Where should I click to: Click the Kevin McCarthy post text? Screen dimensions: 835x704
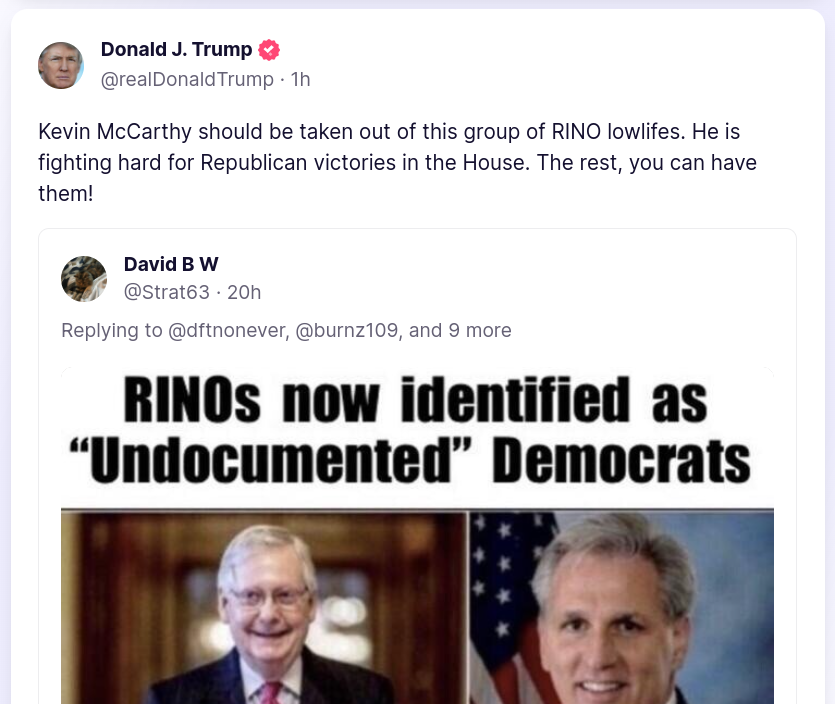[x=397, y=162]
